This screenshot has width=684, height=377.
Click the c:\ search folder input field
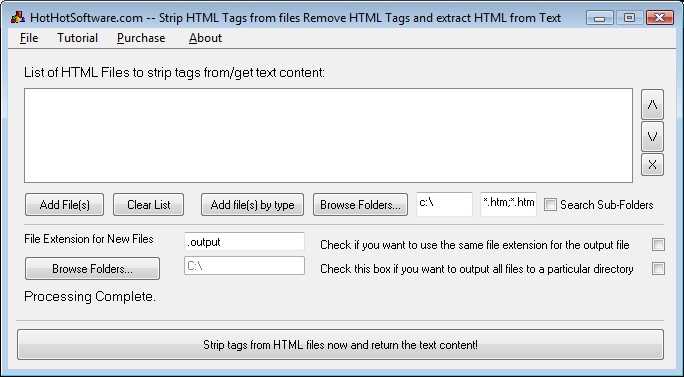click(445, 204)
